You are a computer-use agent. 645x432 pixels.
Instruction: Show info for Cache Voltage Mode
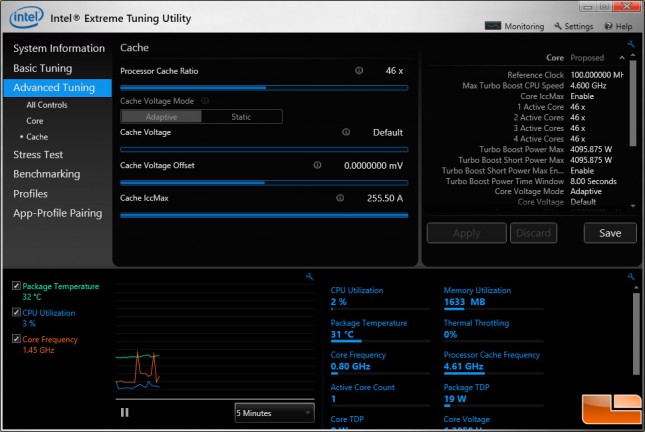204,101
